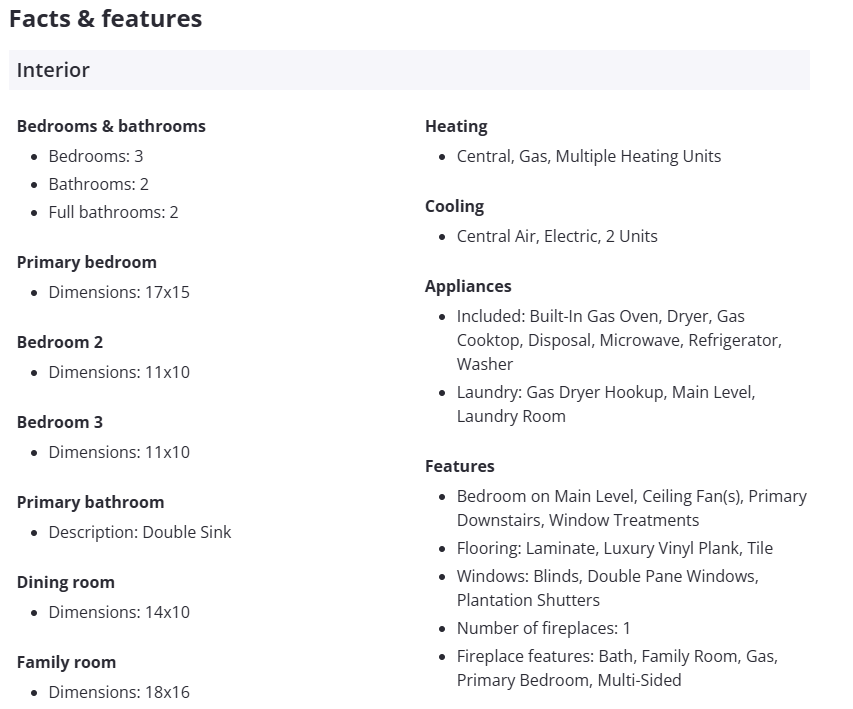Image resolution: width=853 pixels, height=709 pixels.
Task: Click Central, Gas, Multiple Heating Units text
Action: coord(589,156)
